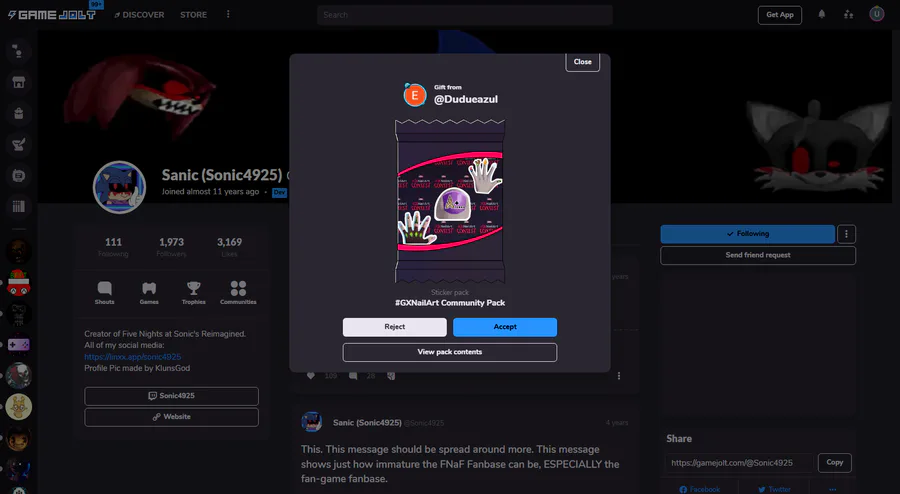The height and width of the screenshot is (494, 900).
Task: Open the yellow animatronic community avatar
Action: [x=18, y=407]
